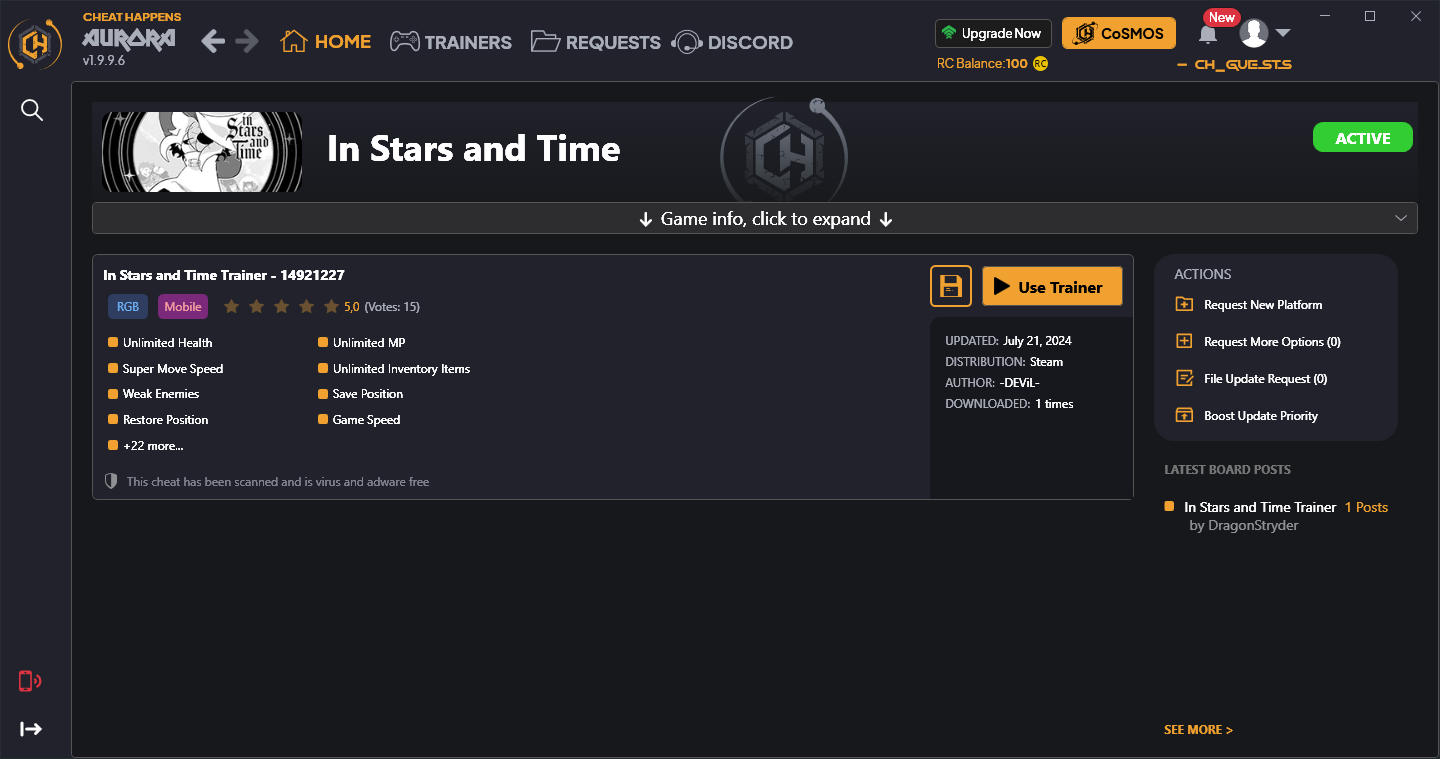Click the +22 more... cheats link
Image resolution: width=1440 pixels, height=759 pixels.
tap(153, 445)
